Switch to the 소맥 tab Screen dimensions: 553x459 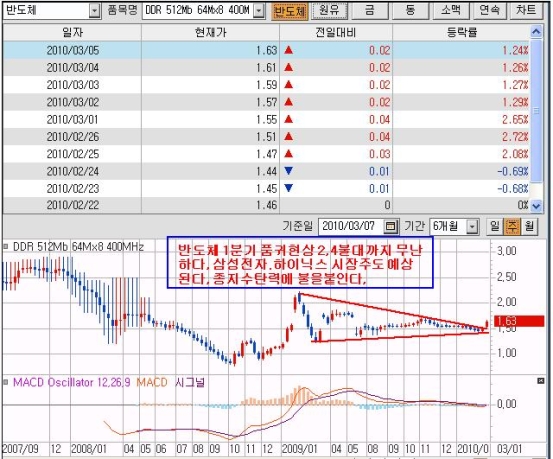(x=450, y=11)
